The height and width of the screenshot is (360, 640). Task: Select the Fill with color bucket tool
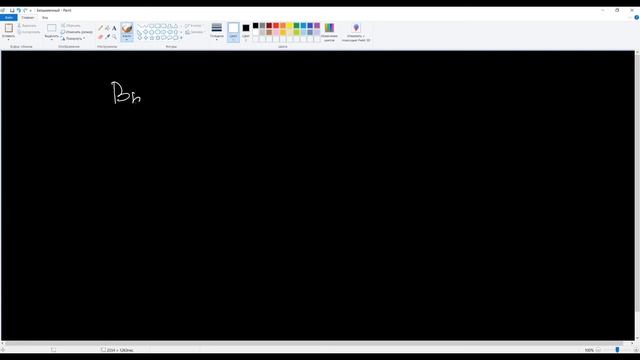point(107,28)
